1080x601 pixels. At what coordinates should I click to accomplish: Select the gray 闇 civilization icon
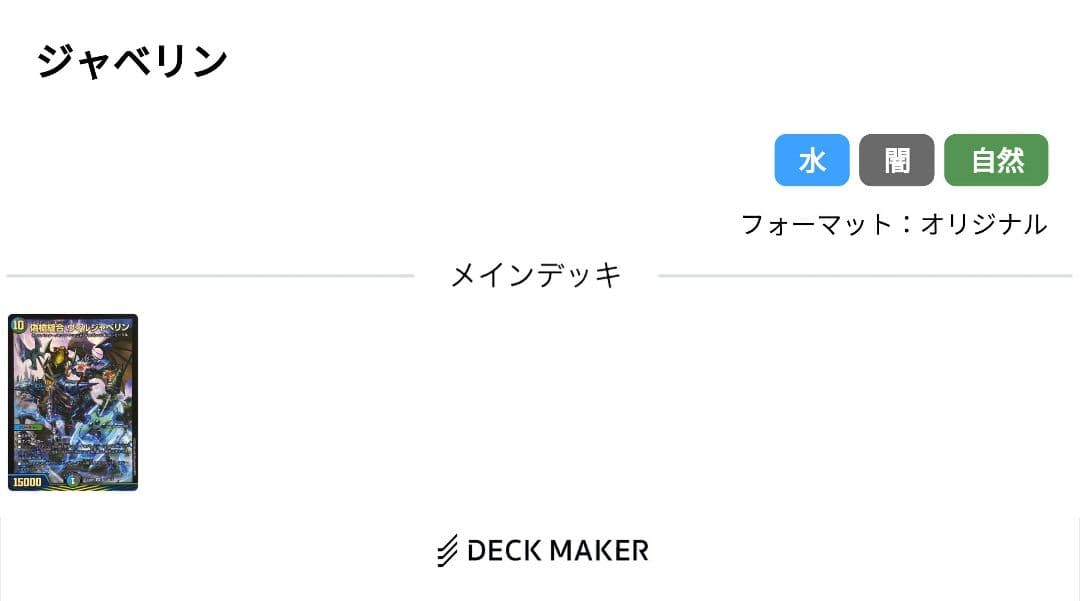pyautogui.click(x=896, y=160)
